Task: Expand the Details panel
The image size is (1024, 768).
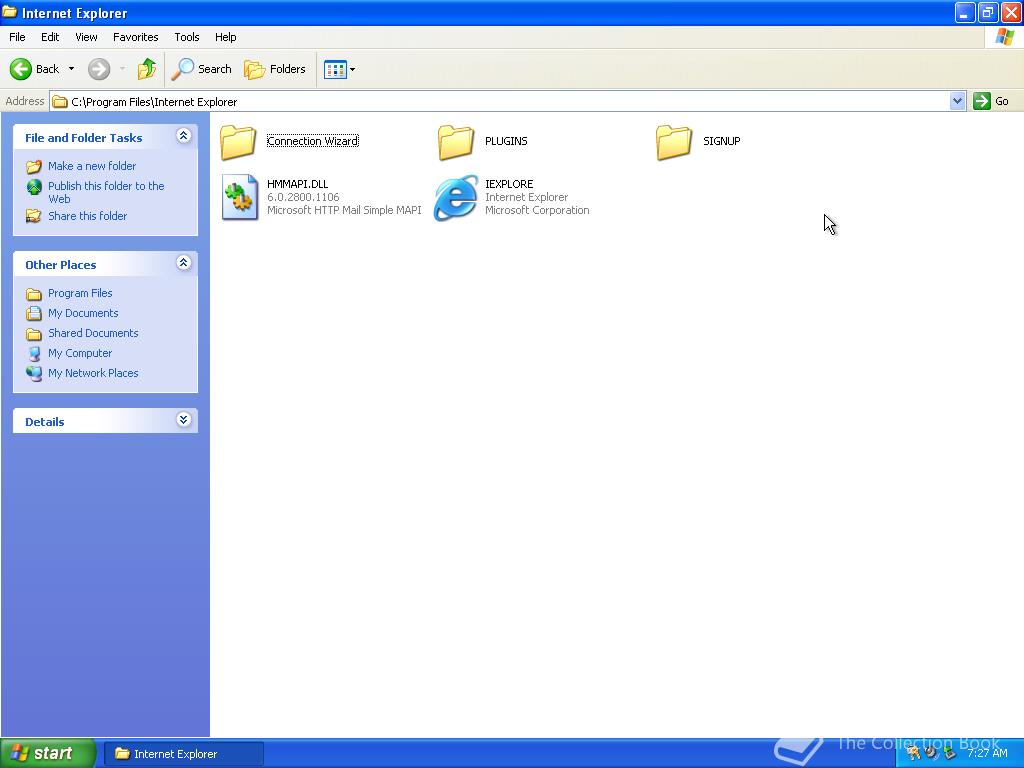Action: [x=184, y=420]
